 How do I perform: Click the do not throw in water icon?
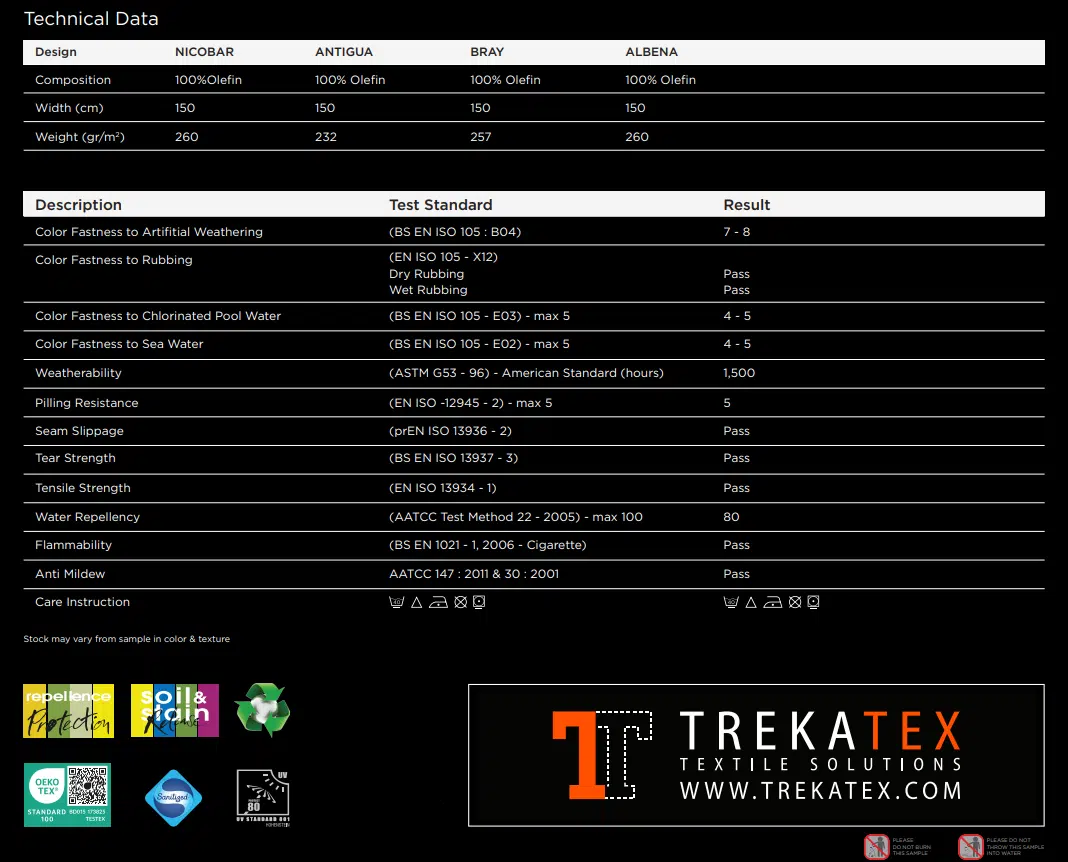(x=970, y=847)
